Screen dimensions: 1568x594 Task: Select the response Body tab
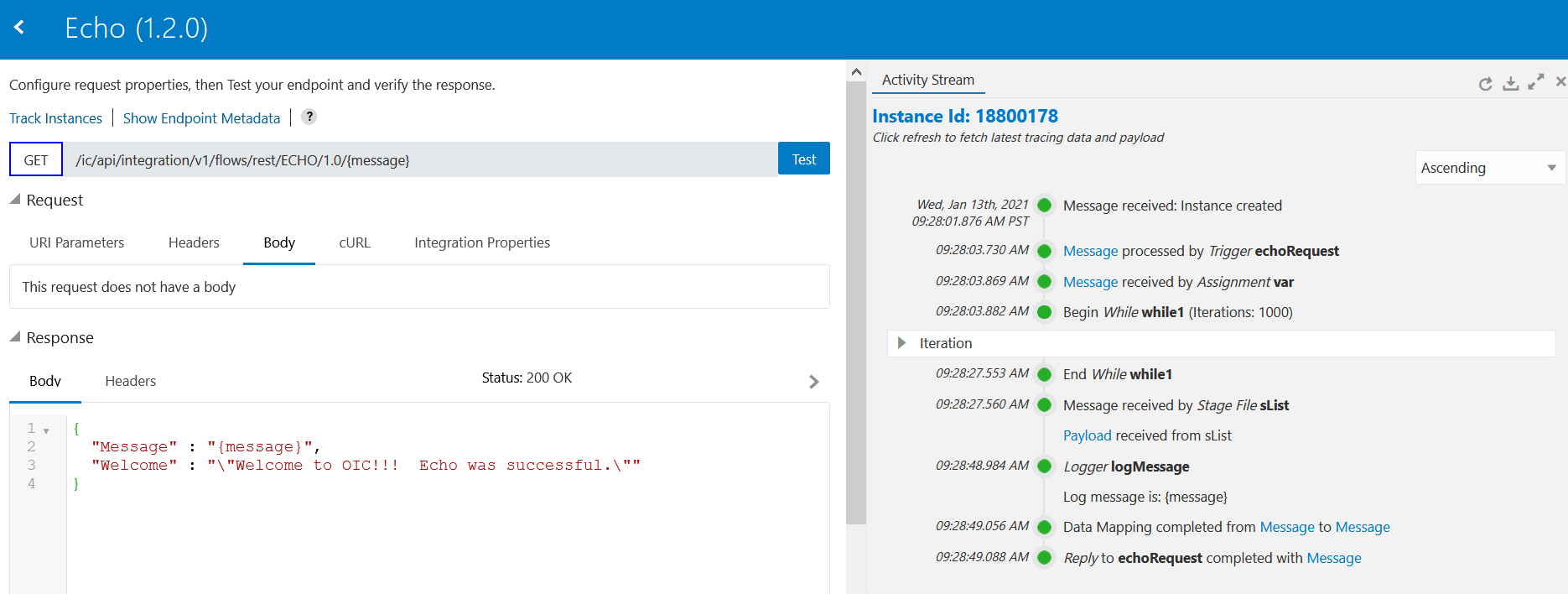pos(45,381)
